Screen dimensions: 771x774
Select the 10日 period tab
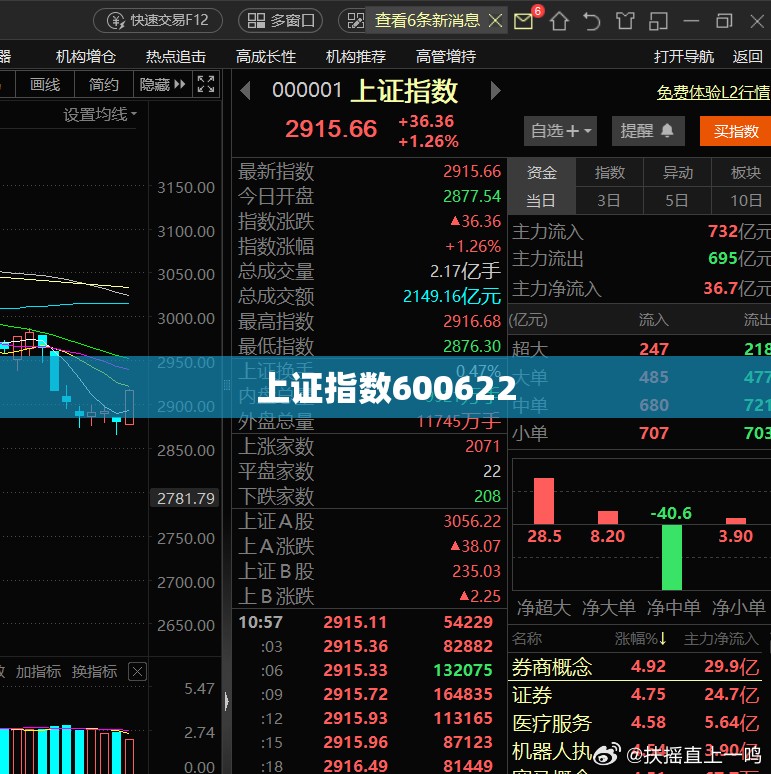click(x=741, y=200)
